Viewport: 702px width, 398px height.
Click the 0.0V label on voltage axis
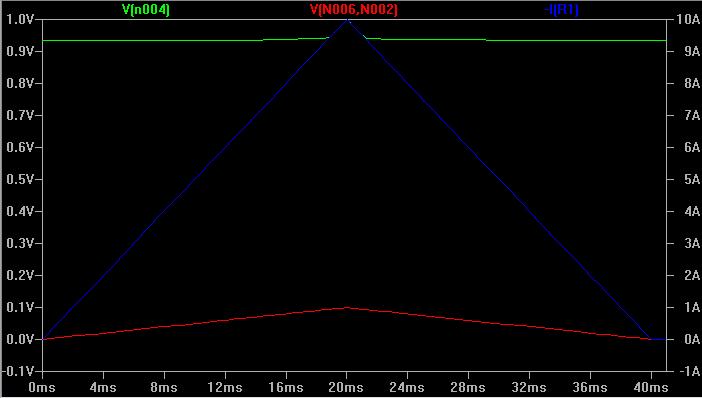click(x=20, y=339)
